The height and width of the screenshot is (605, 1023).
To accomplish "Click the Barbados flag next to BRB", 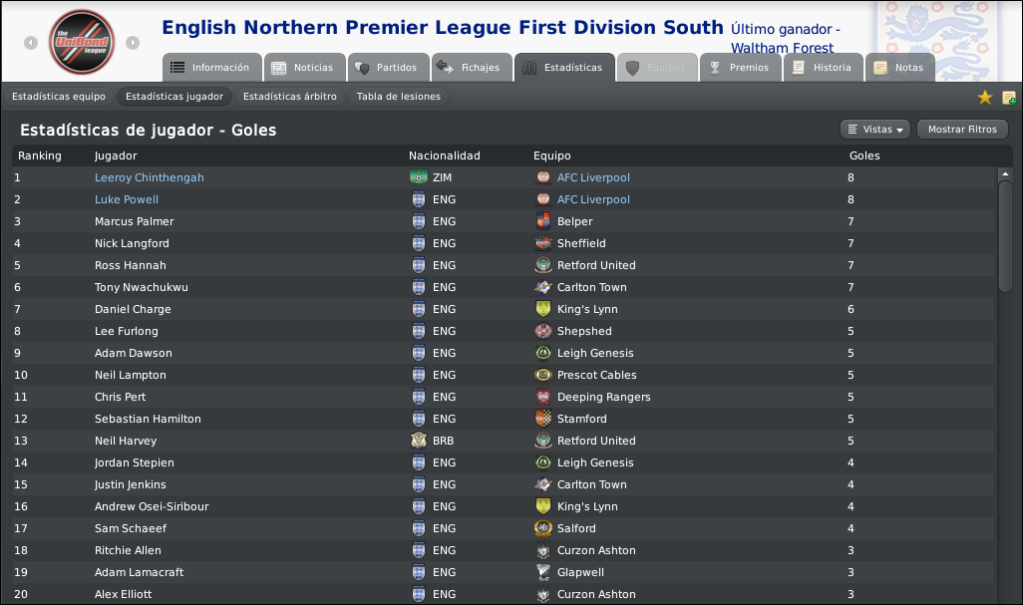I will 418,441.
